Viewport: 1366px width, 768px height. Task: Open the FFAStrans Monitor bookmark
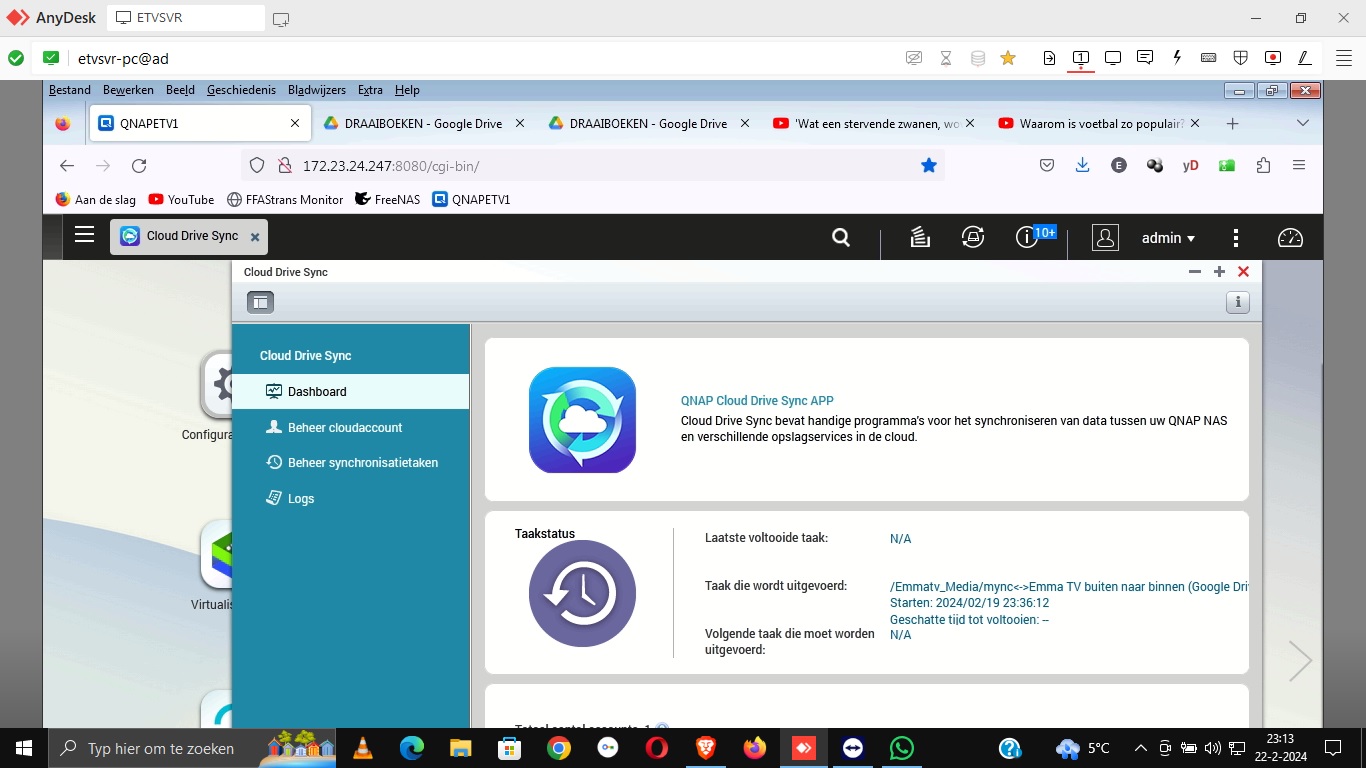[x=285, y=199]
